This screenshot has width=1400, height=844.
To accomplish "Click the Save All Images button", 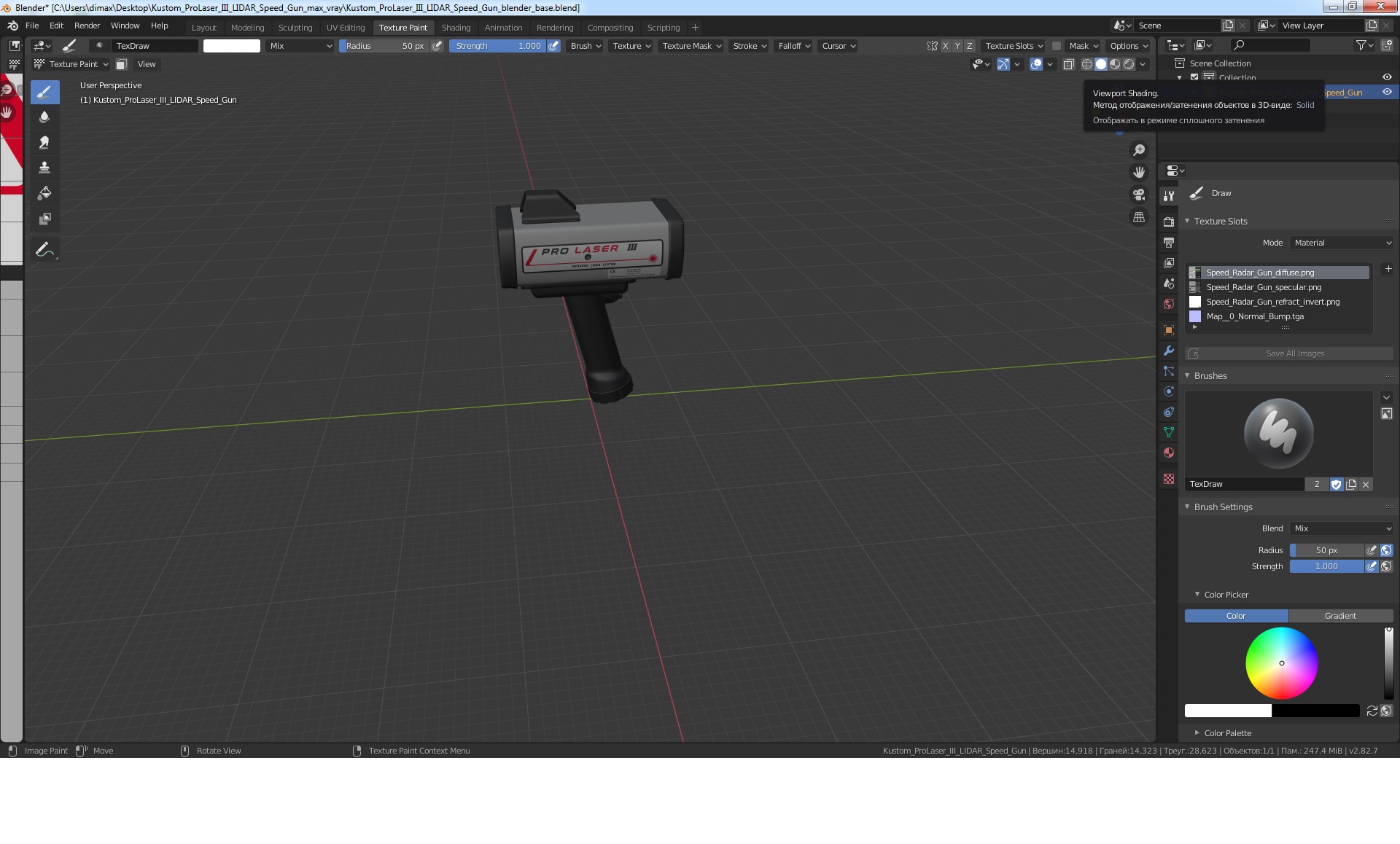I will point(1294,353).
